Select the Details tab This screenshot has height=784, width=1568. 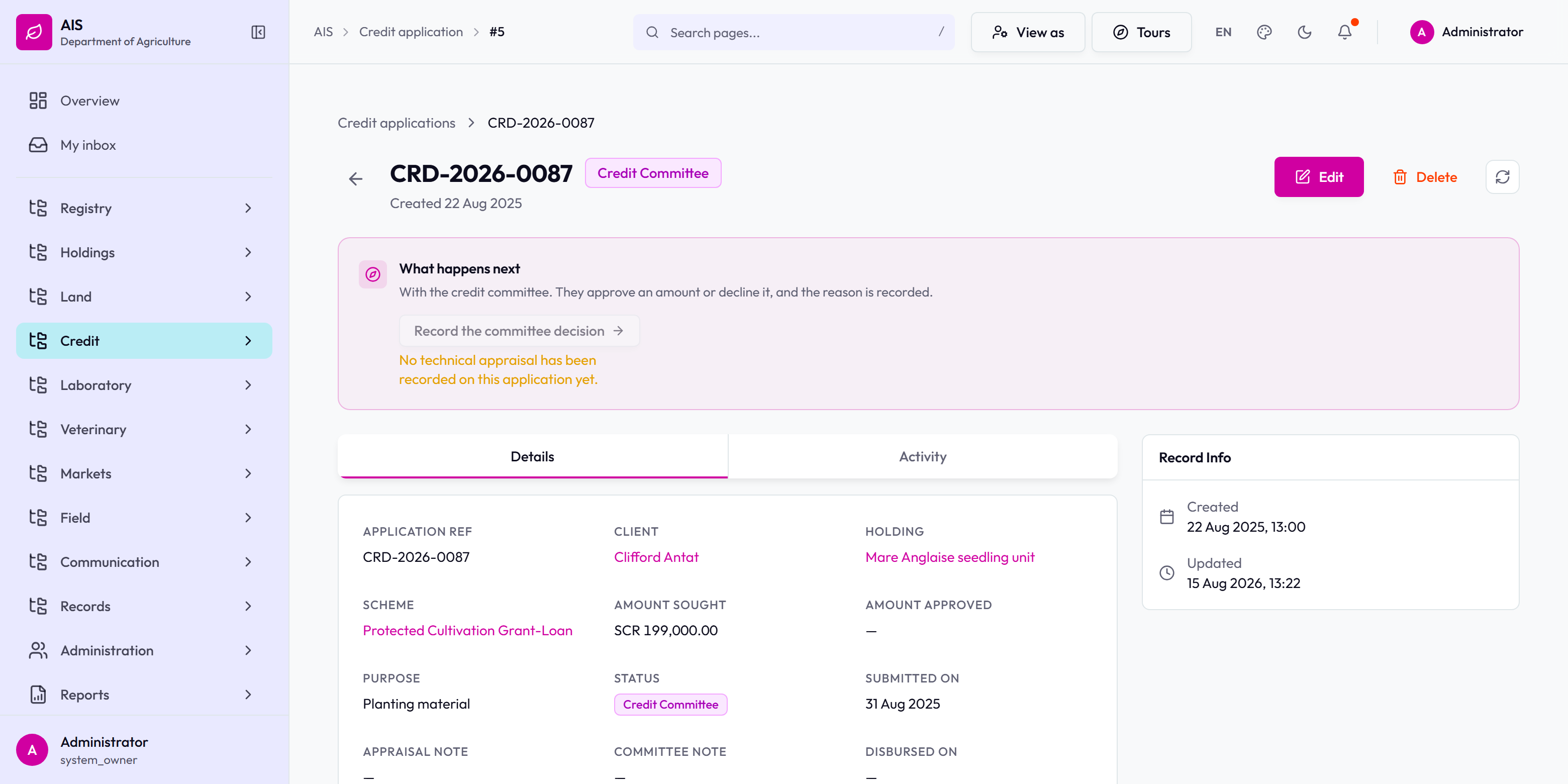[x=533, y=456]
